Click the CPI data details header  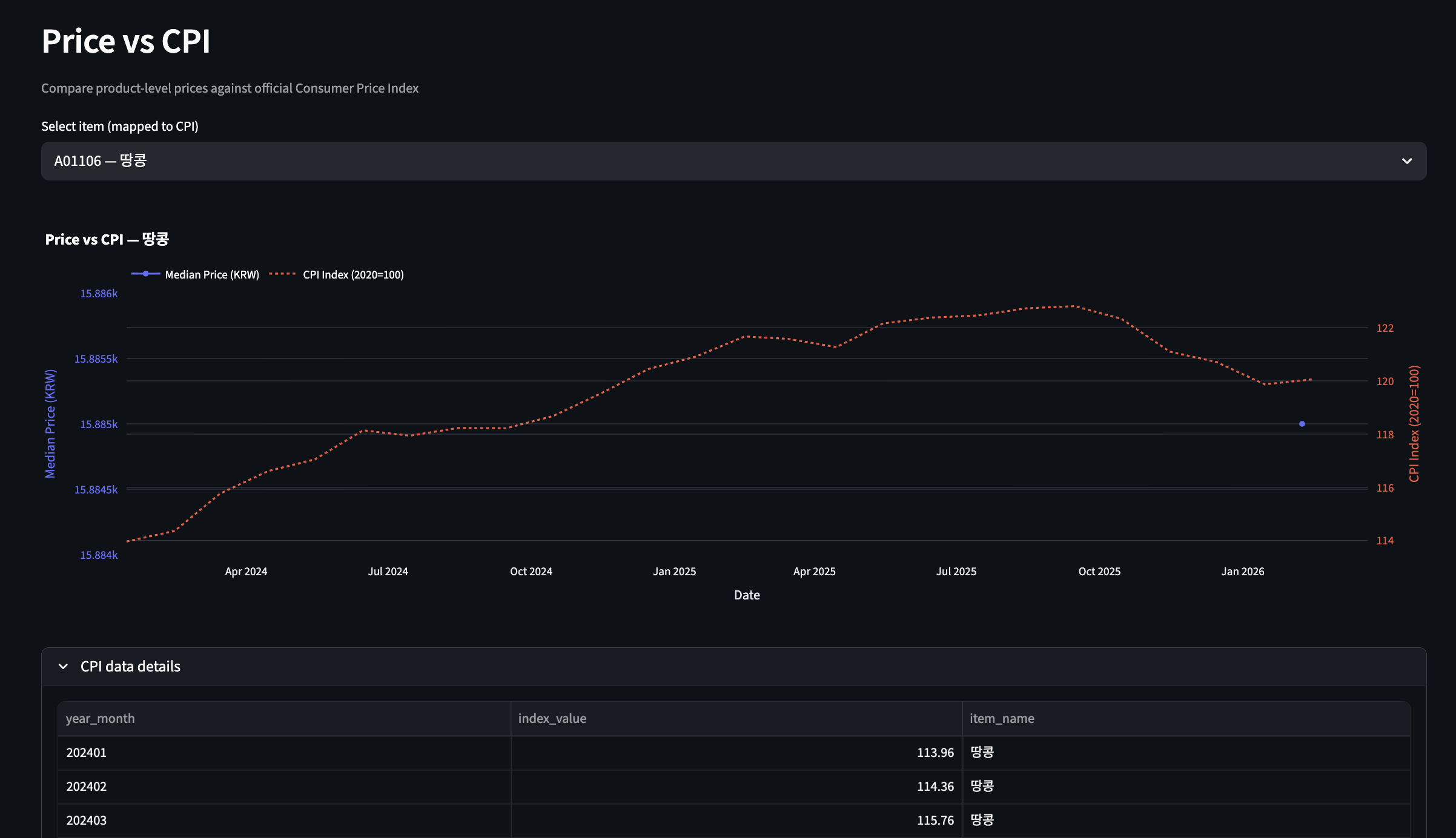733,667
